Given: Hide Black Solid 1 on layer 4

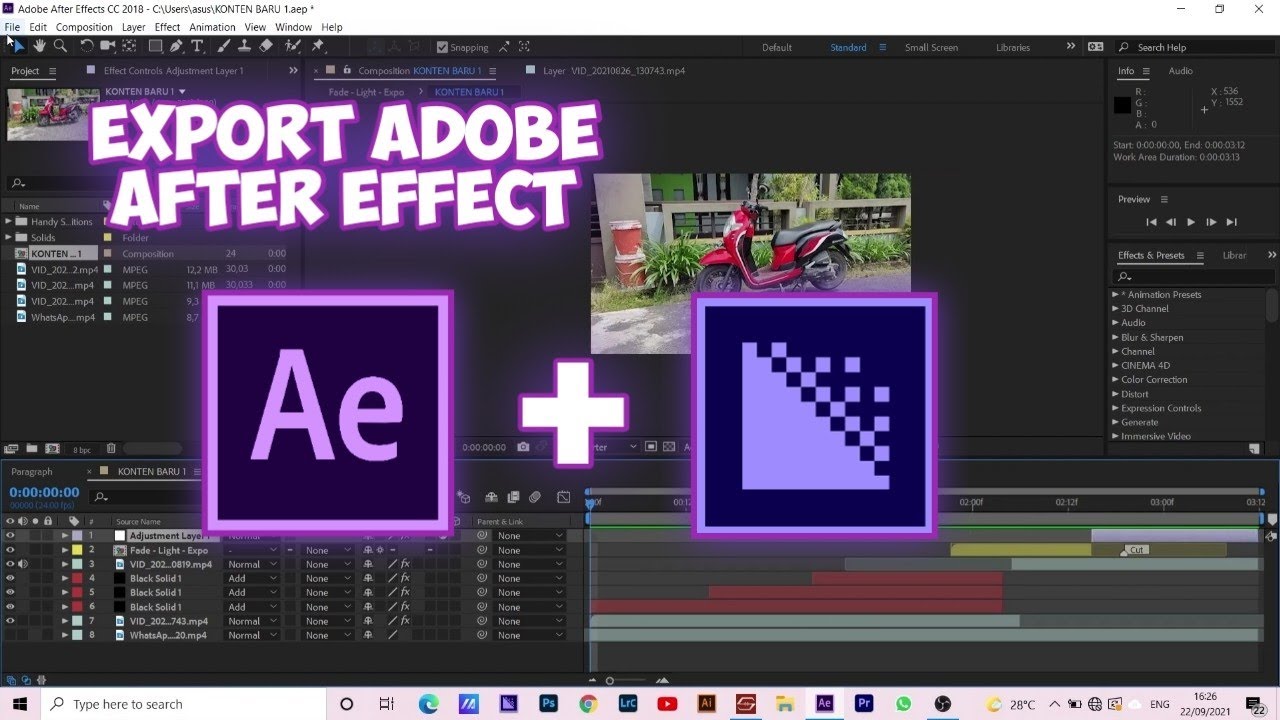Looking at the screenshot, I should pyautogui.click(x=10, y=578).
